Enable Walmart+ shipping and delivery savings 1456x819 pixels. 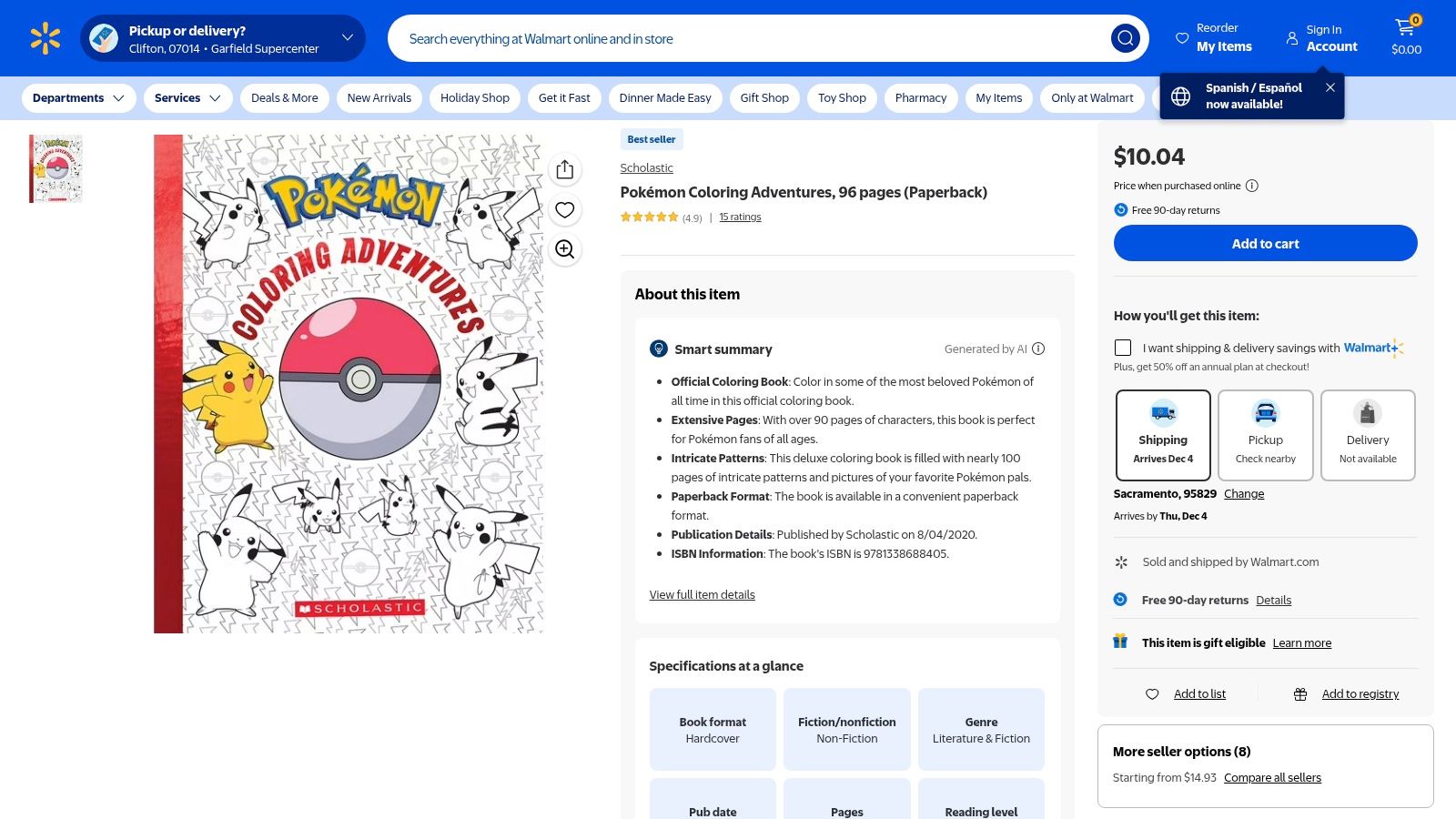click(1123, 348)
